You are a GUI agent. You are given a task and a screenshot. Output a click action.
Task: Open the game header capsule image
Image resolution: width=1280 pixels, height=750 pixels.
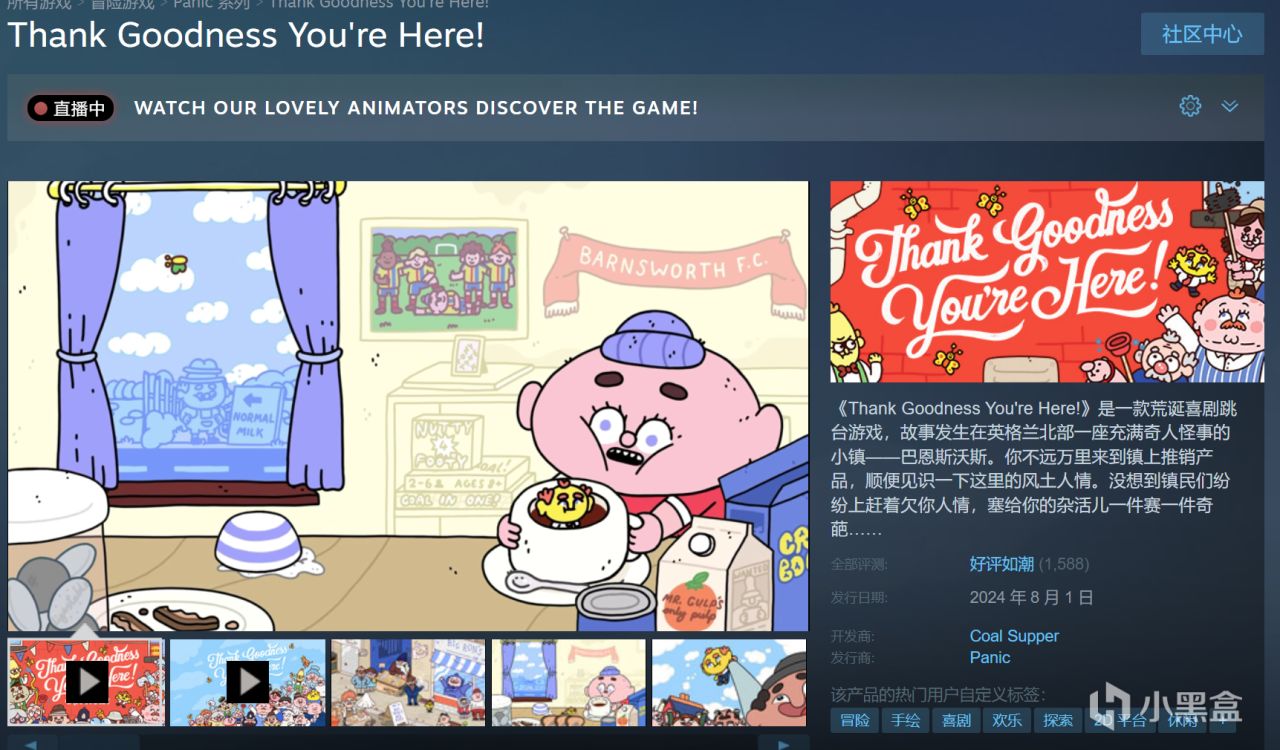tap(1047, 282)
